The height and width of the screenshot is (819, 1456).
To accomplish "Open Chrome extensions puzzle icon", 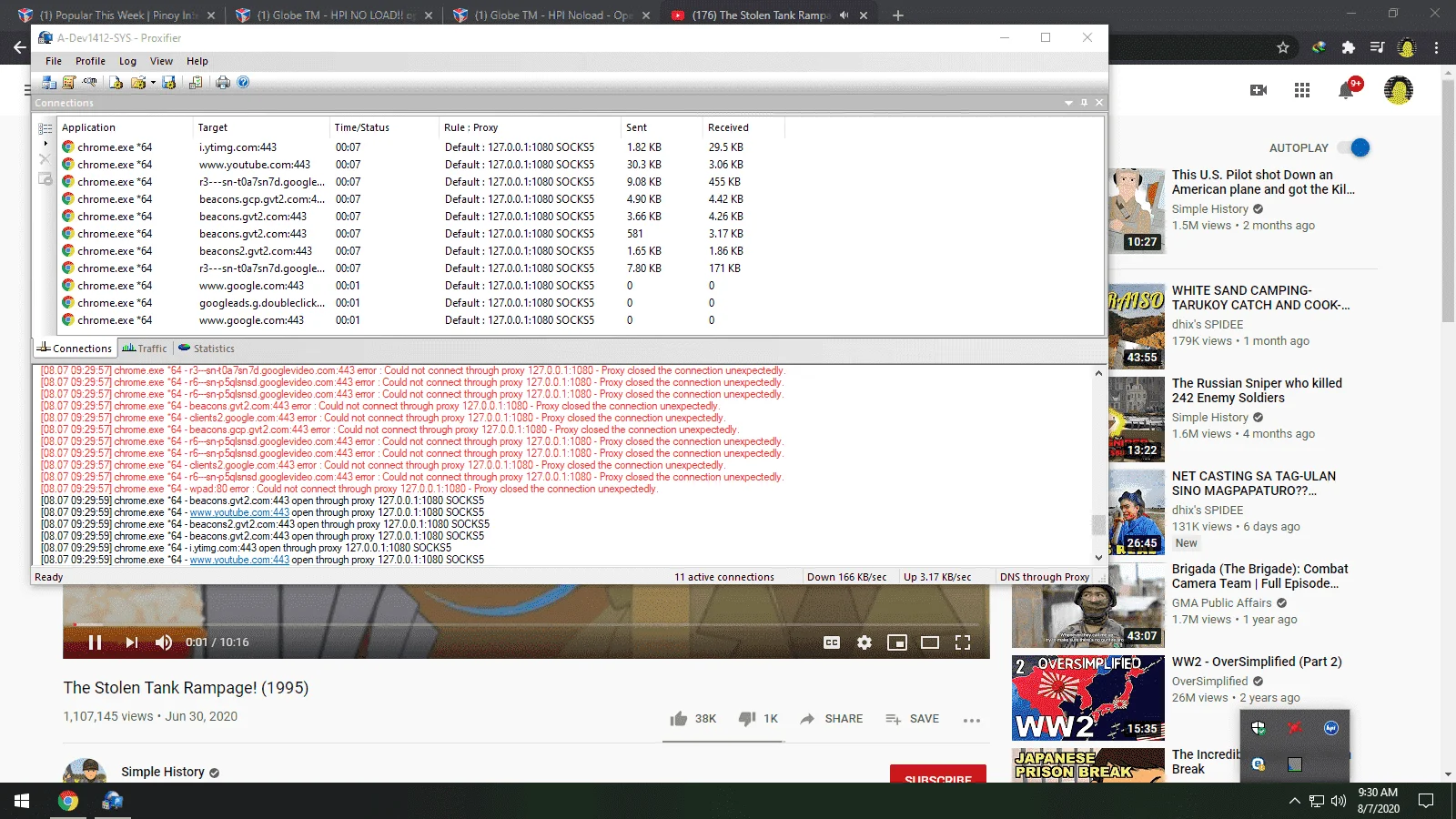I will coord(1349,47).
